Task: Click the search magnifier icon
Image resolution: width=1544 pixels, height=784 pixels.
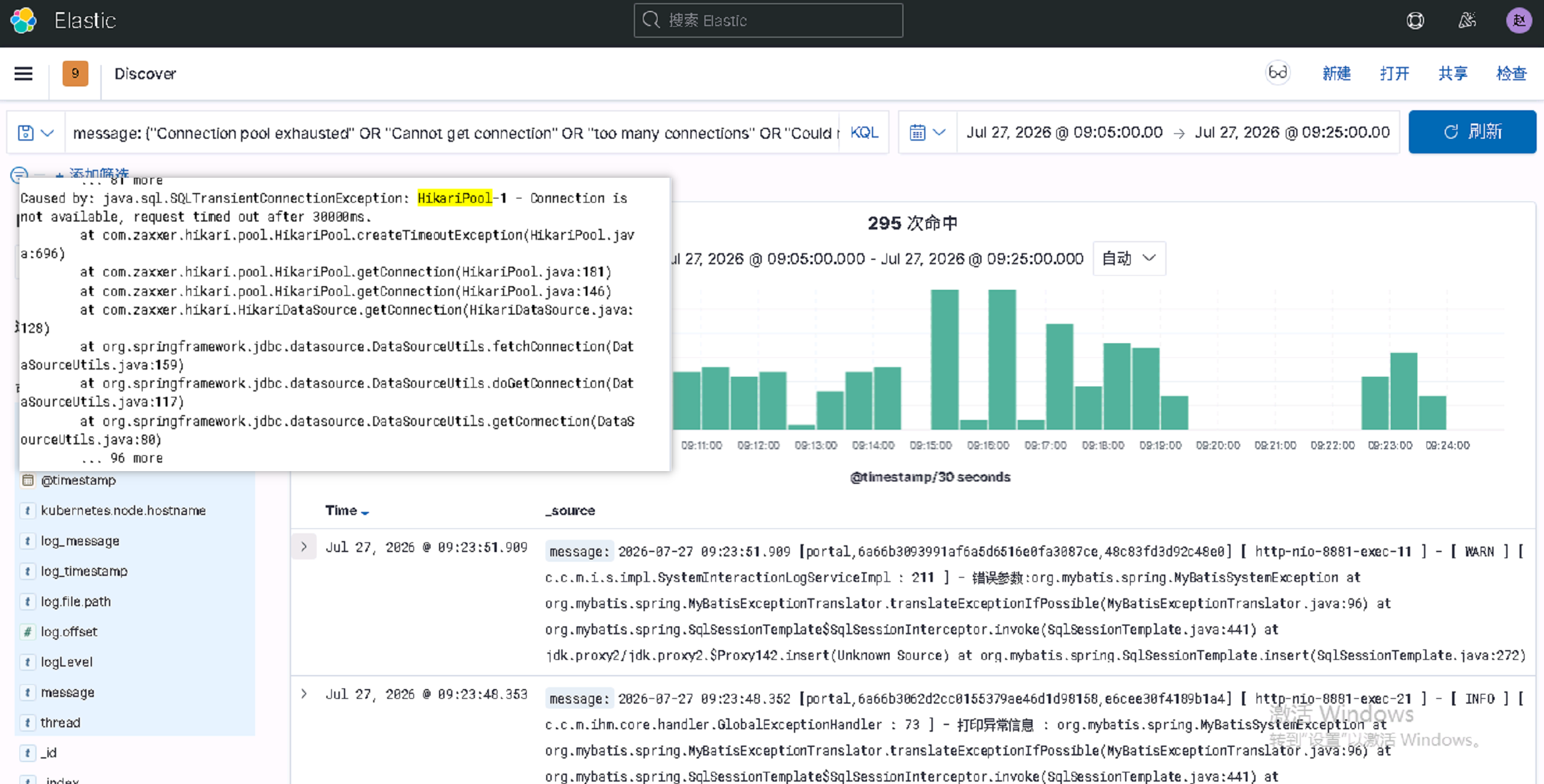Action: 651,20
